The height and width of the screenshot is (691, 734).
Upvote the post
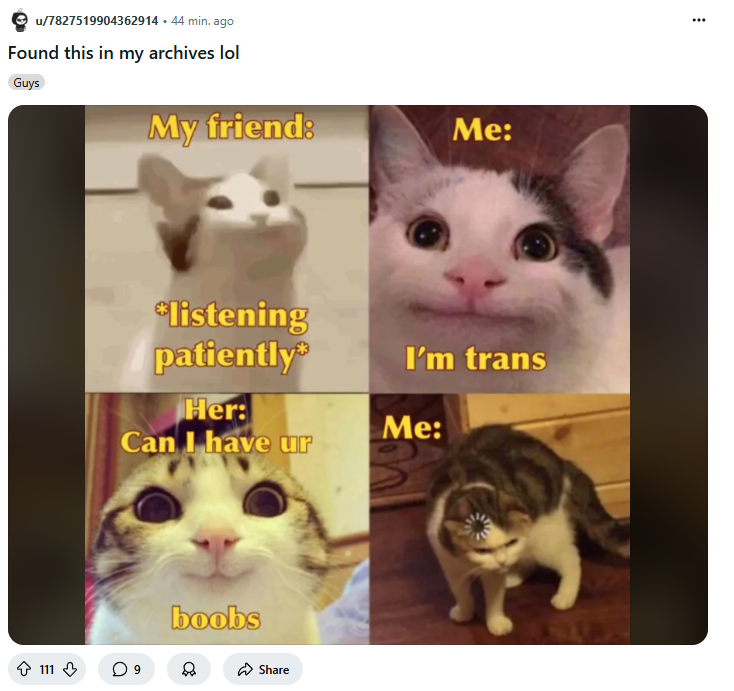[24, 669]
